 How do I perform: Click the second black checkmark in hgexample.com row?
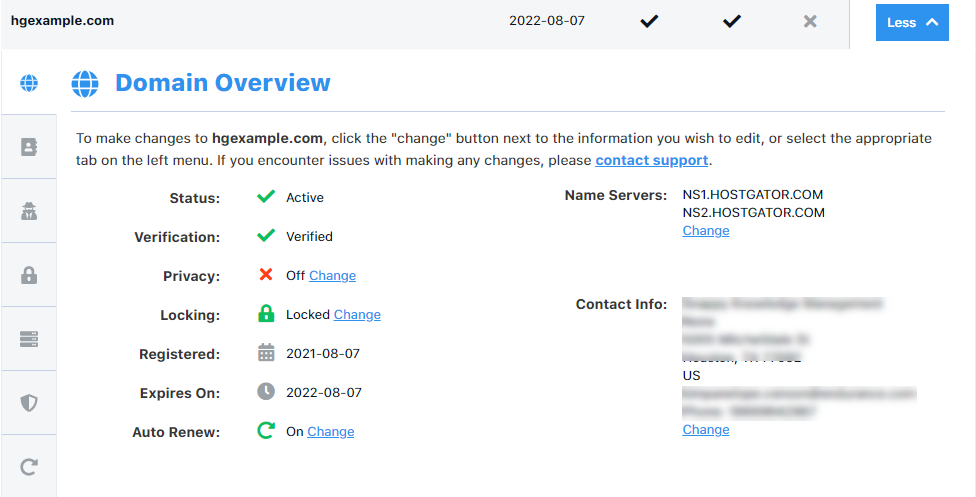pos(731,22)
